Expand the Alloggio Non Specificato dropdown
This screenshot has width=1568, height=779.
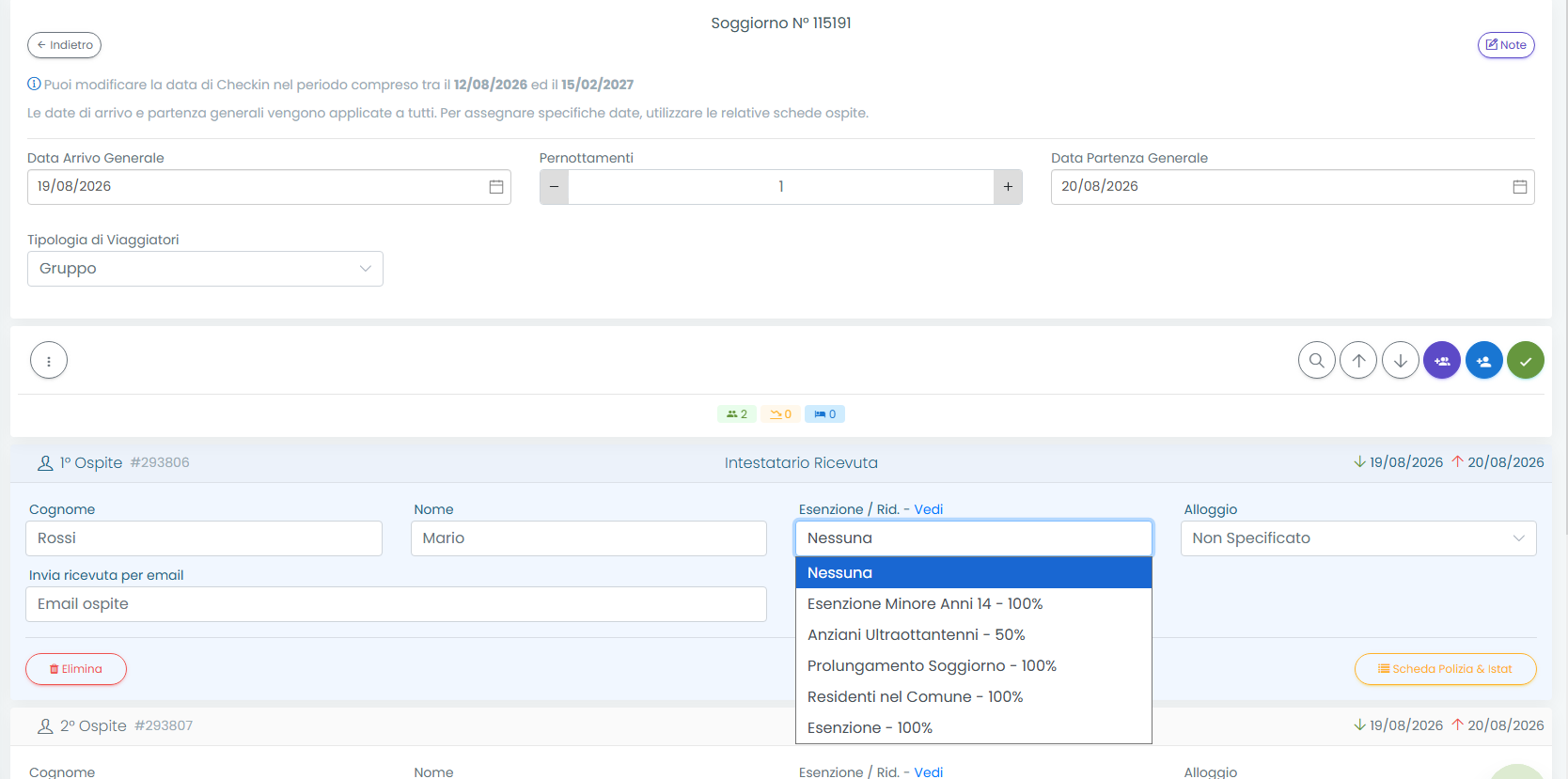1358,538
